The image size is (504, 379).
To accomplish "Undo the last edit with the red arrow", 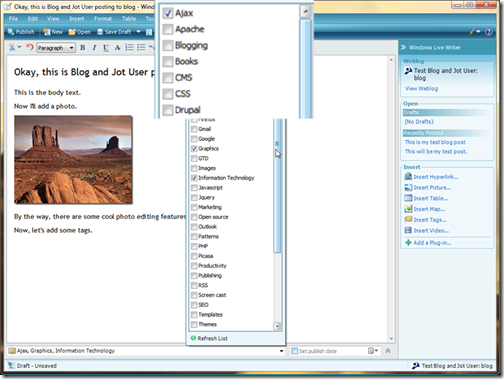I will click(30, 47).
